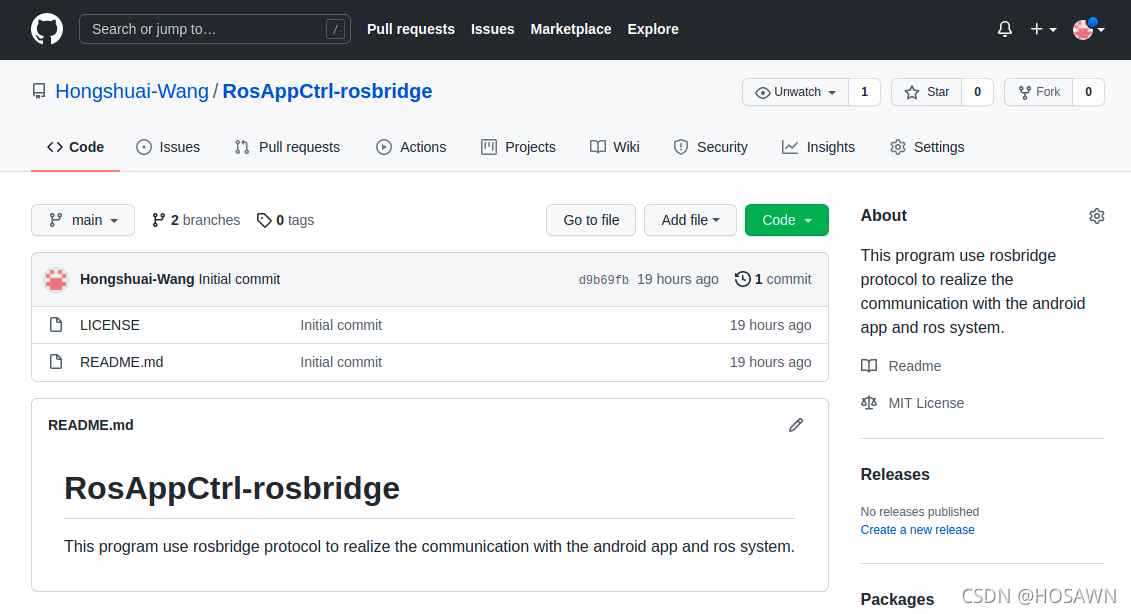Image resolution: width=1131 pixels, height=614 pixels.
Task: Click the LICENSE file icon
Action: pyautogui.click(x=56, y=325)
